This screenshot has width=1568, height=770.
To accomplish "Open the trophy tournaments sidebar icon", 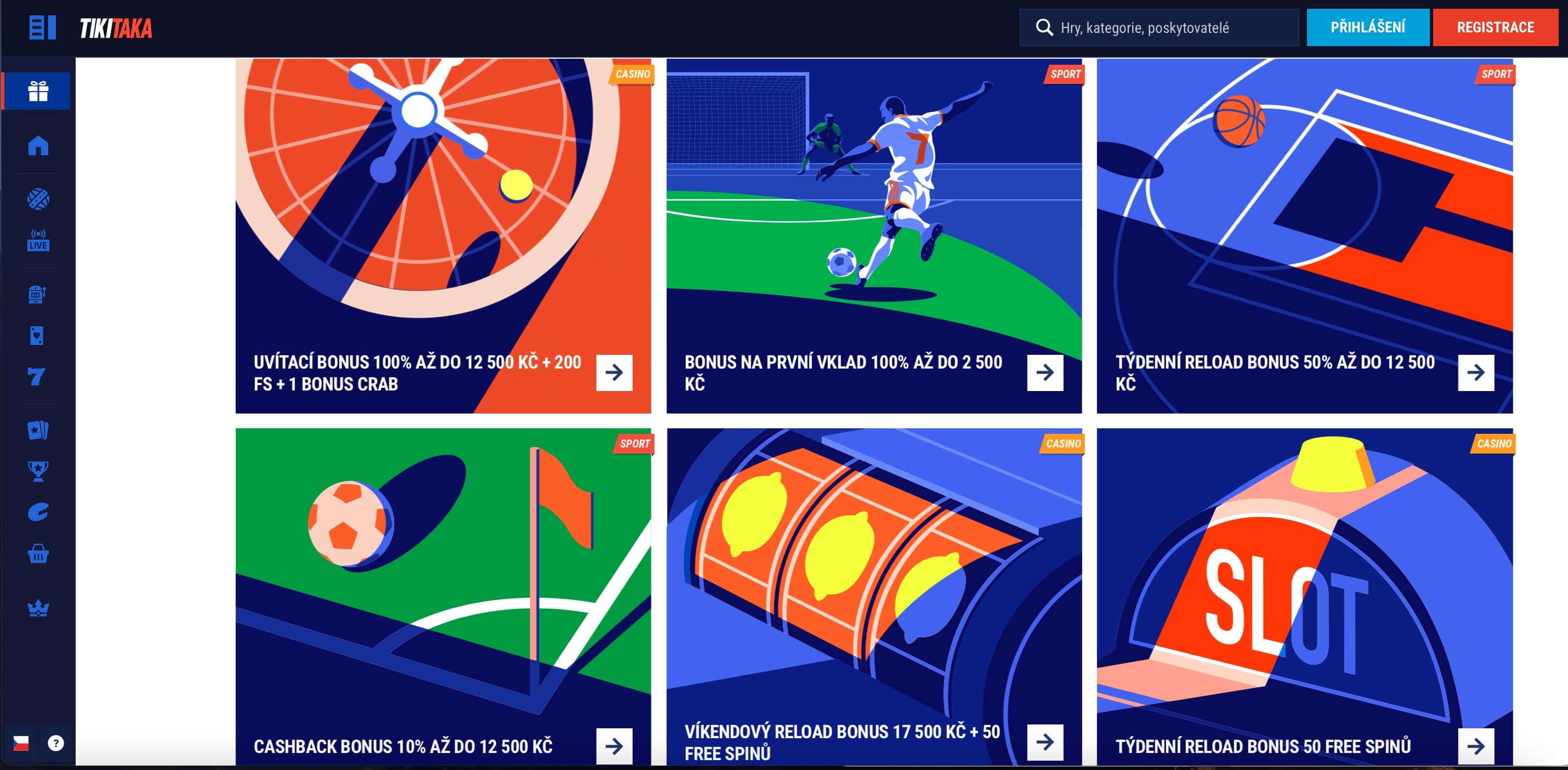I will click(38, 471).
